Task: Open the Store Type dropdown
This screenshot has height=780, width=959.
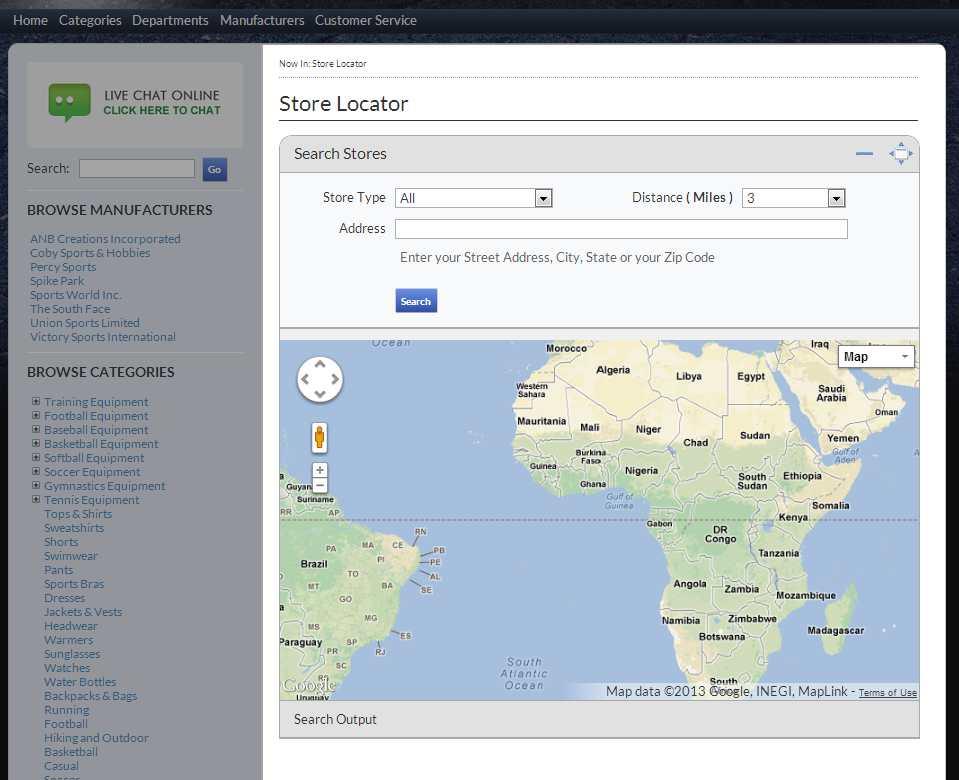Action: point(473,198)
